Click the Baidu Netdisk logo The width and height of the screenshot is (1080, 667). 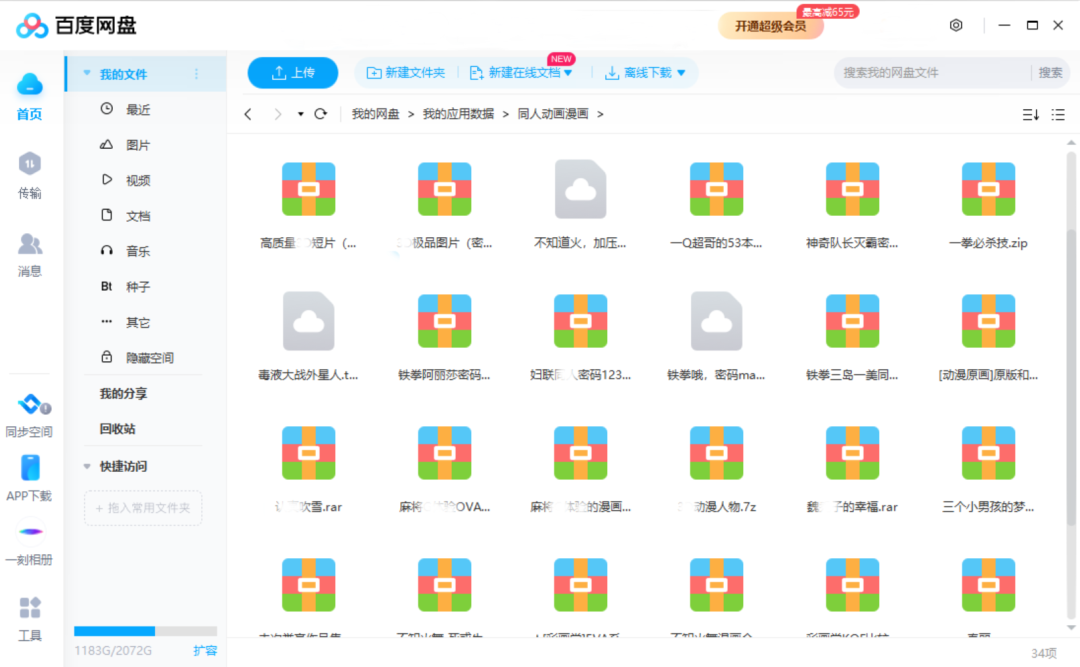tap(76, 25)
